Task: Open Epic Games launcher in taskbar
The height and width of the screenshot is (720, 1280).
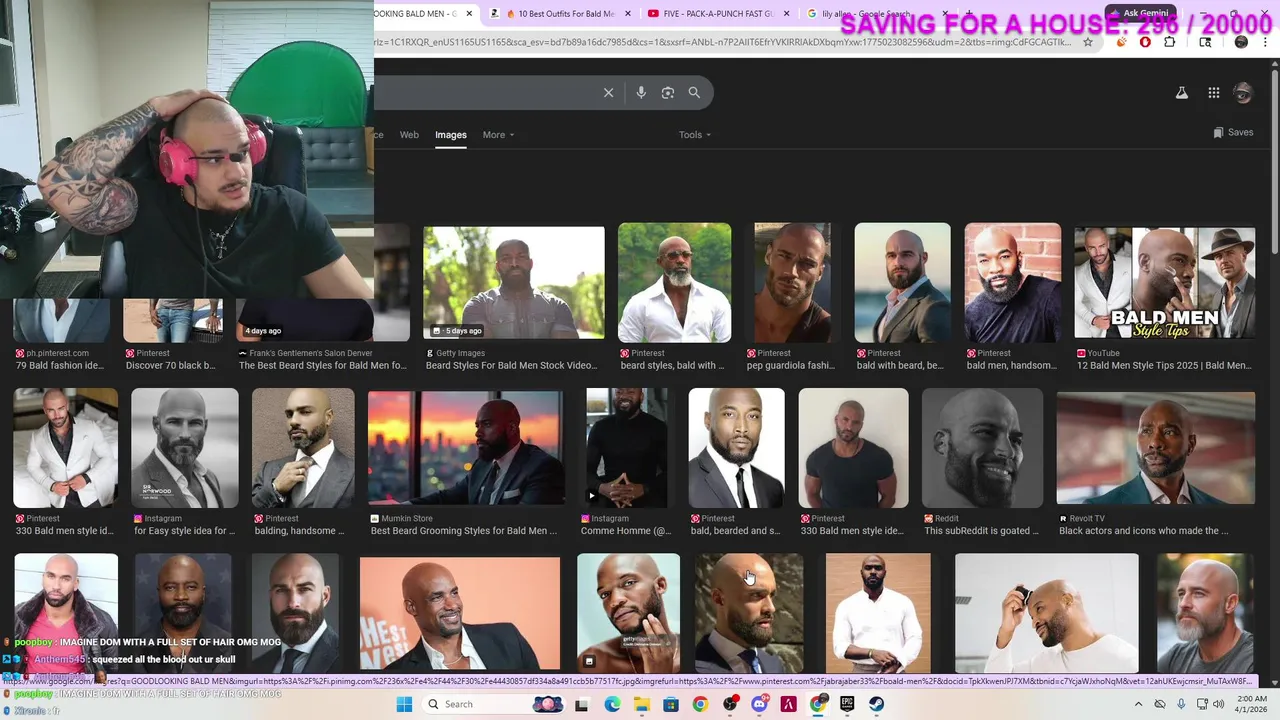Action: point(847,704)
